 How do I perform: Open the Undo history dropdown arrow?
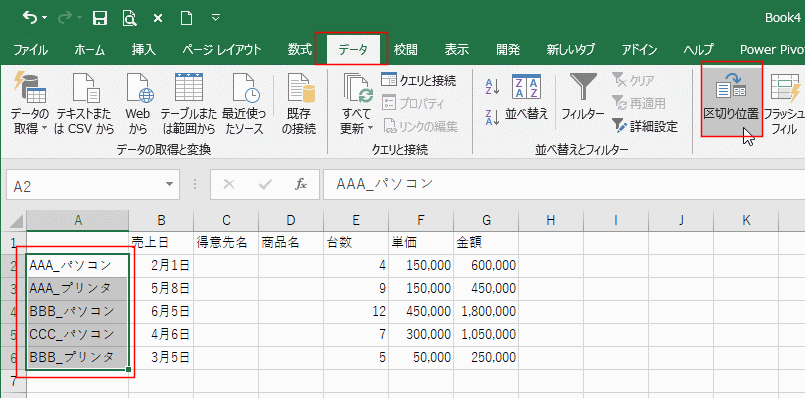(x=44, y=18)
